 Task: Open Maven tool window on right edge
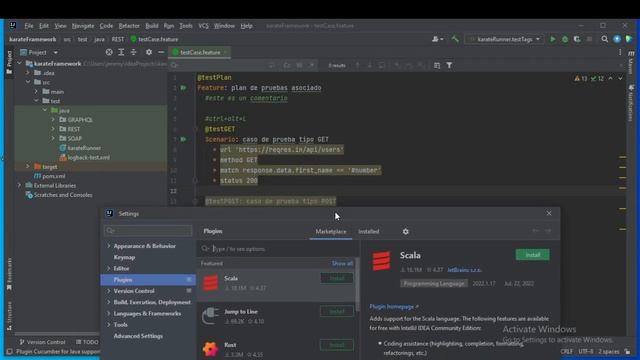click(631, 61)
